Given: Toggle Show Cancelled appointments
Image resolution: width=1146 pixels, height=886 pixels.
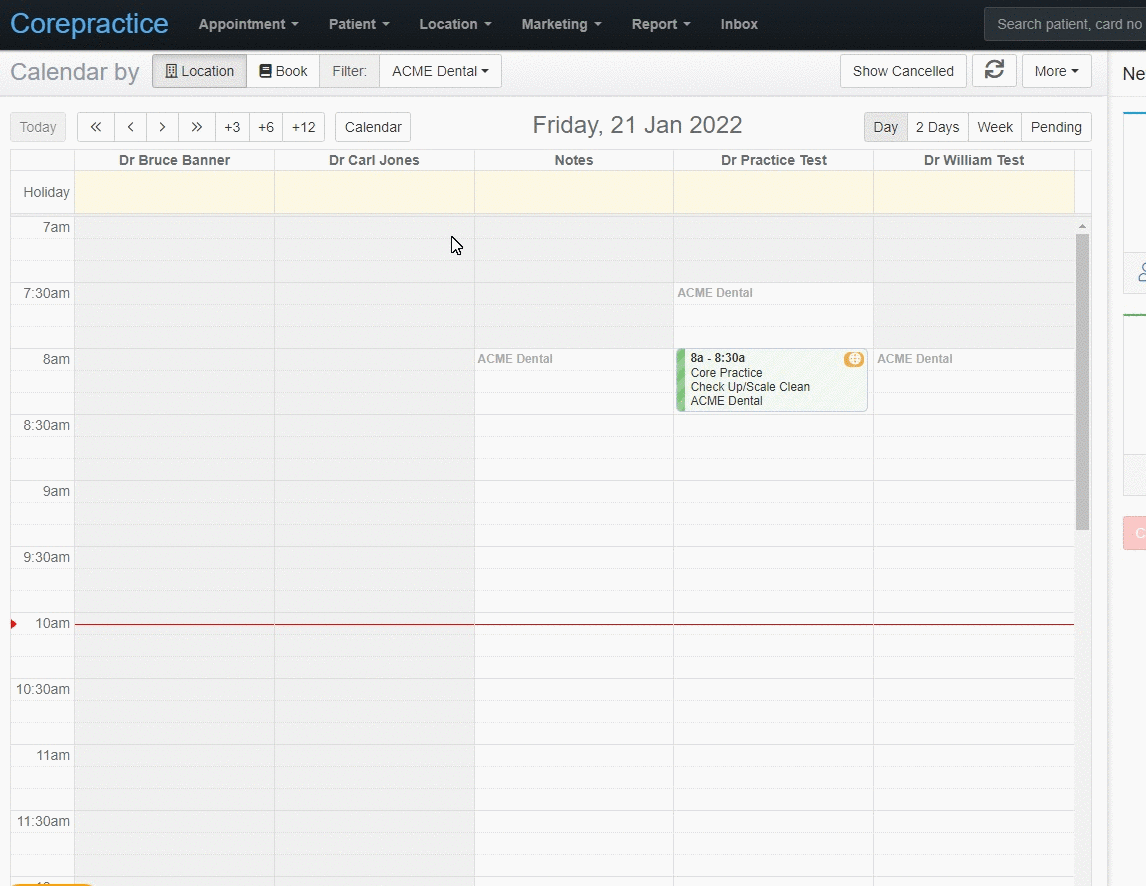Looking at the screenshot, I should click(x=903, y=71).
